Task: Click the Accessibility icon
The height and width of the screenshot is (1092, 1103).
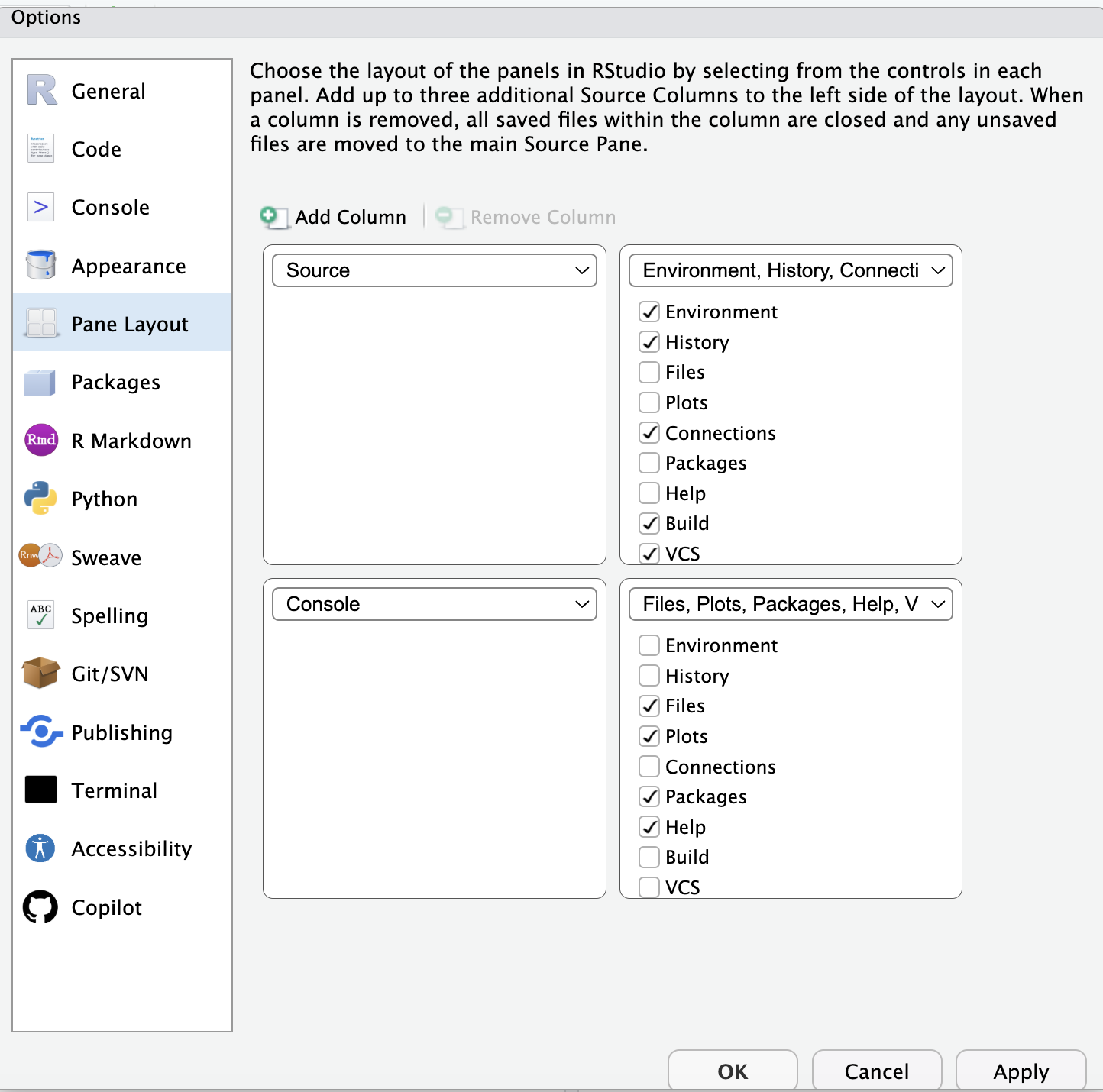Action: (40, 848)
